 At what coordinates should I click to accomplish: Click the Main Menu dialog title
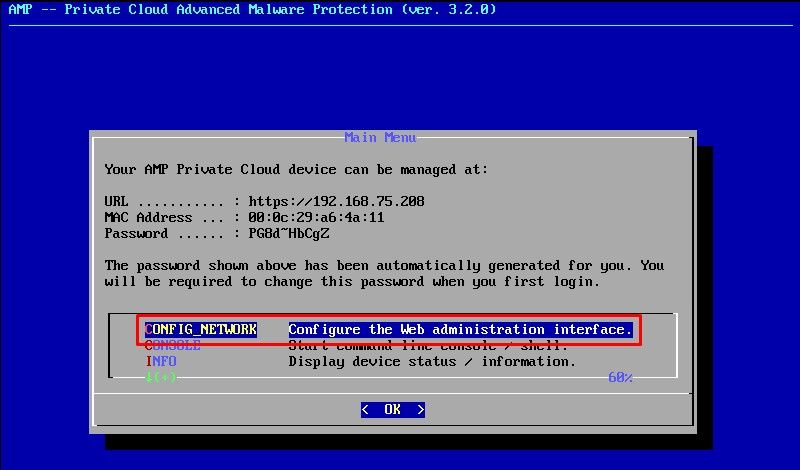pos(380,137)
